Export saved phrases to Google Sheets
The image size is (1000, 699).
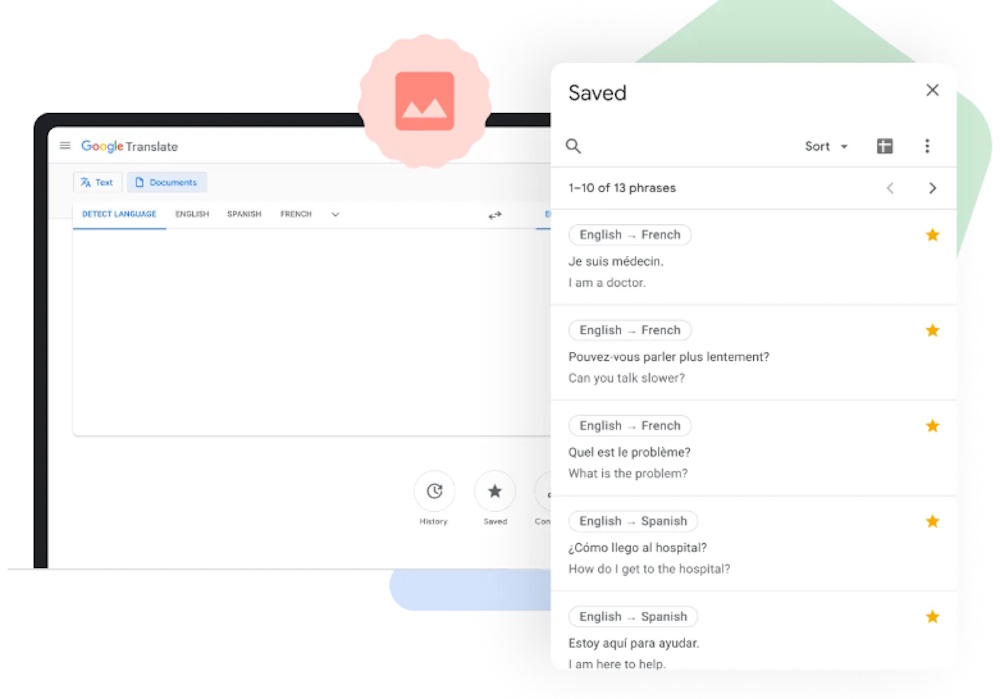884,146
